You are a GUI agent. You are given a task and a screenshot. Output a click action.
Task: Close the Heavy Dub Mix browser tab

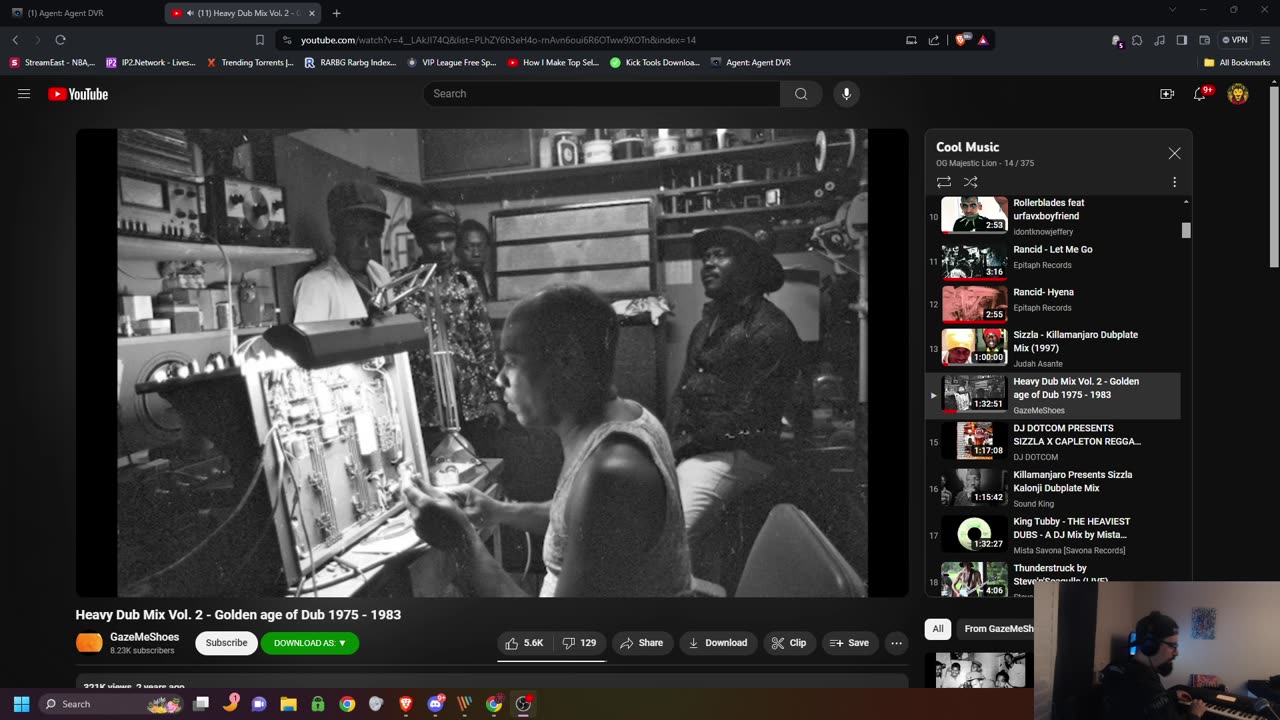[x=312, y=13]
